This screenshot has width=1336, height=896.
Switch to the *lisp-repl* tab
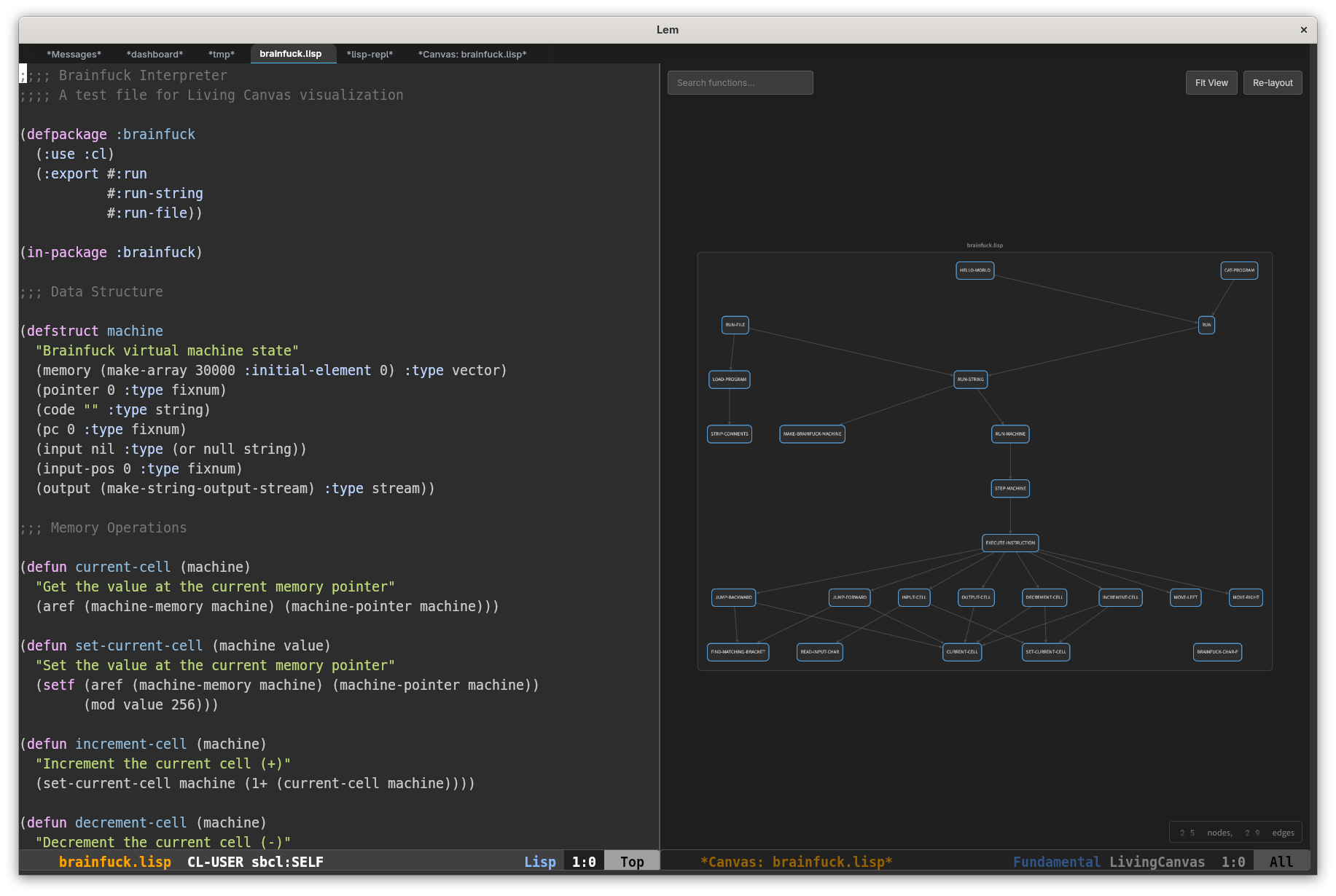369,54
